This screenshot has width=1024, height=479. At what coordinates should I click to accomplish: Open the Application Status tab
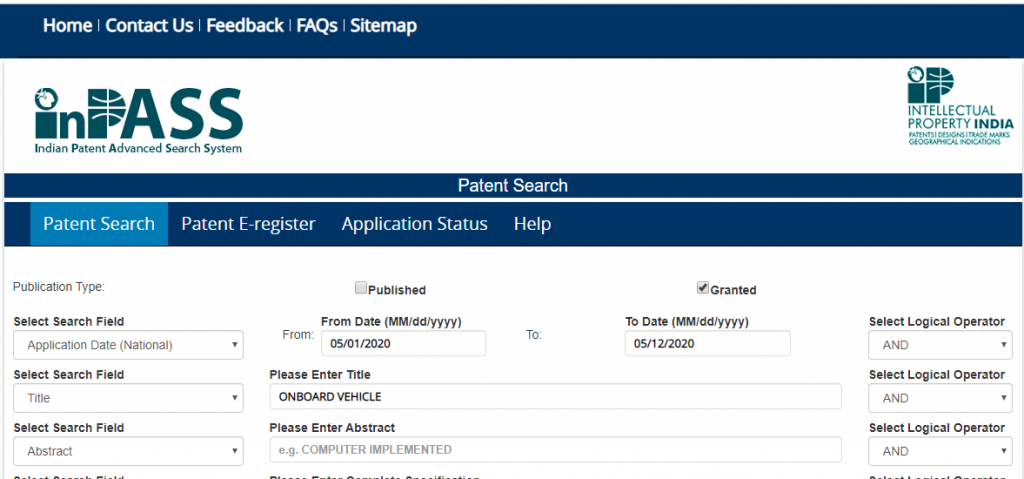[414, 224]
